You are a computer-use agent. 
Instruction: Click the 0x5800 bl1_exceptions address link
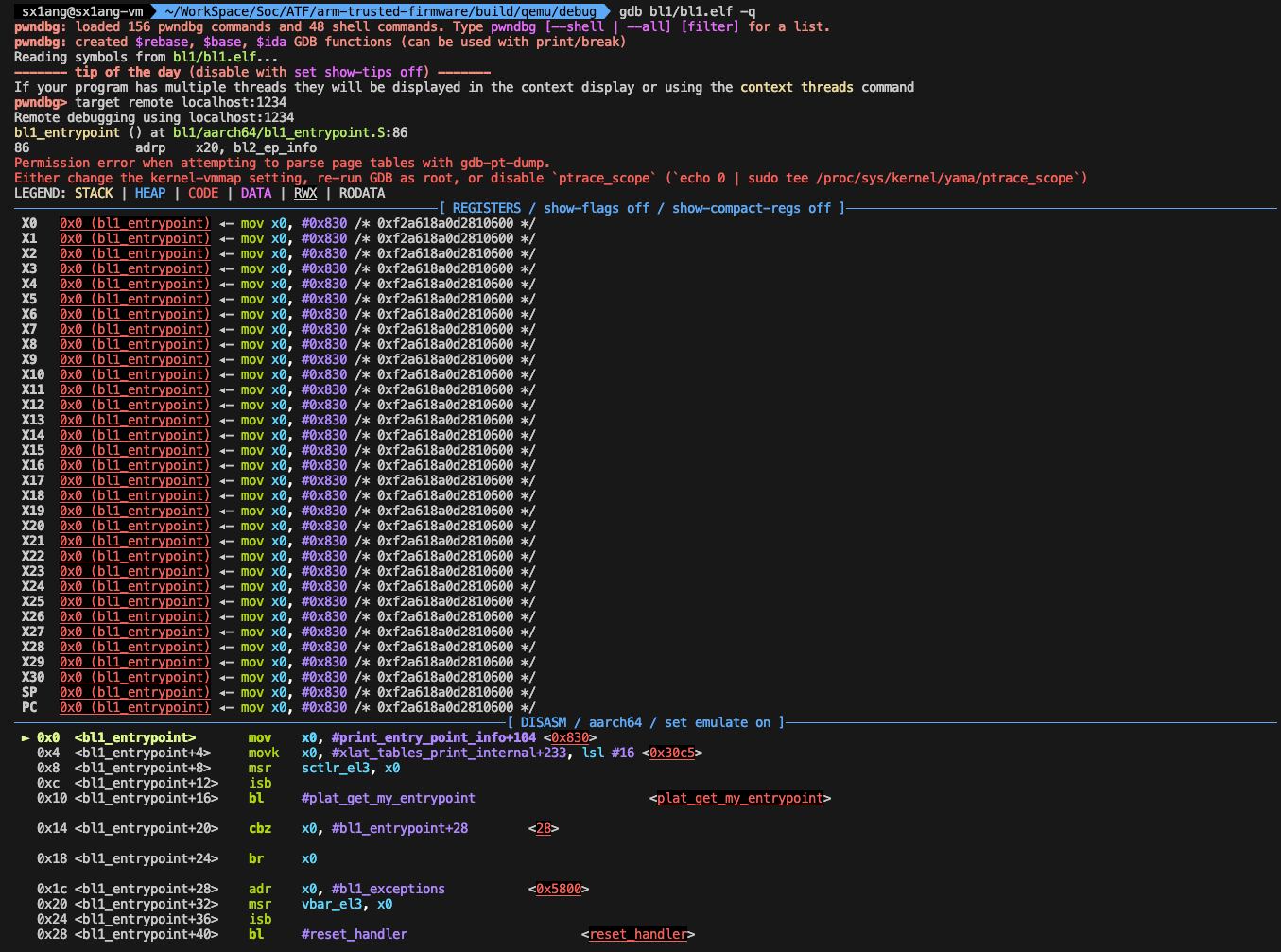tap(560, 889)
